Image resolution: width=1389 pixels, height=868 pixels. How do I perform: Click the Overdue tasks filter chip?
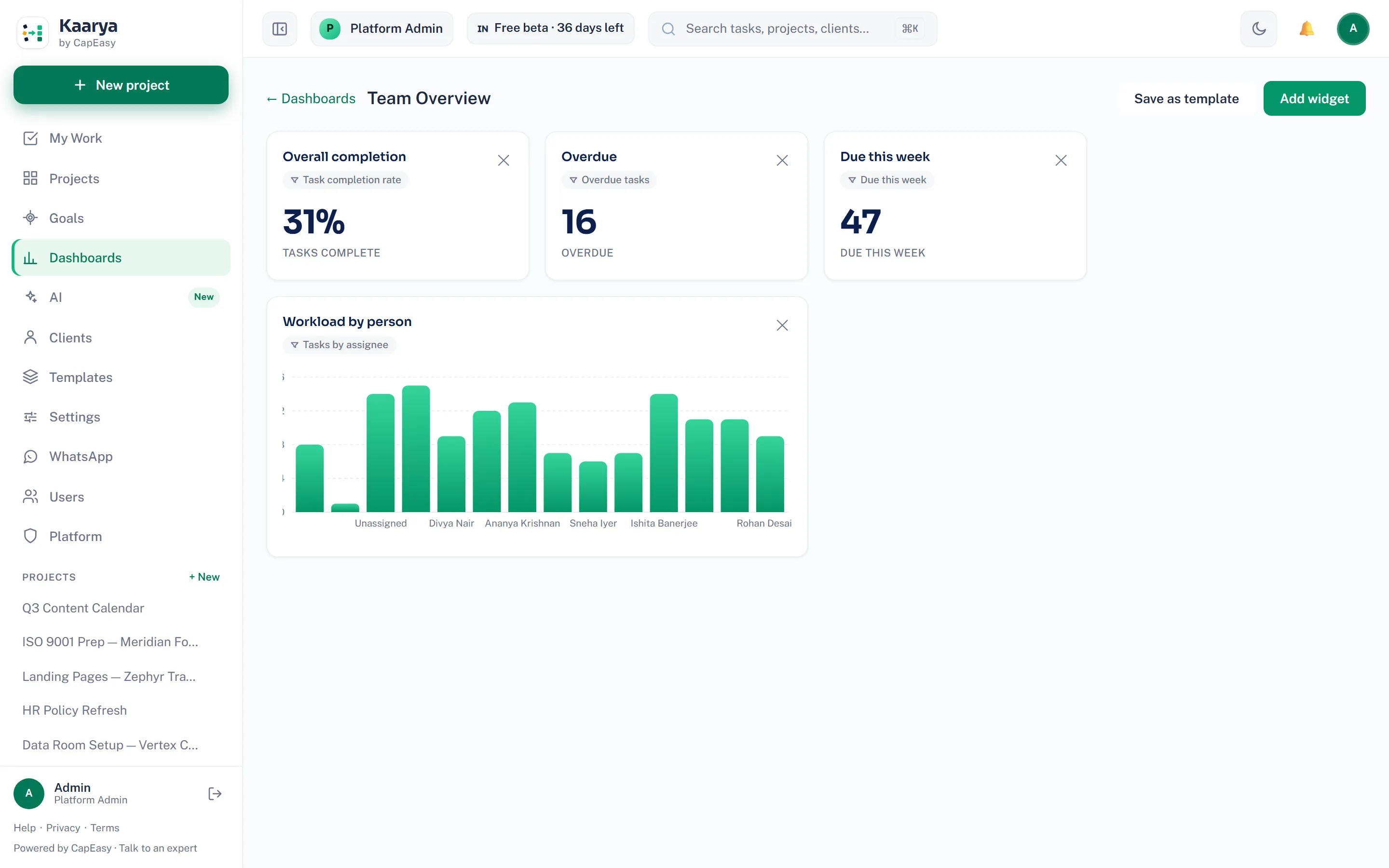tap(608, 180)
